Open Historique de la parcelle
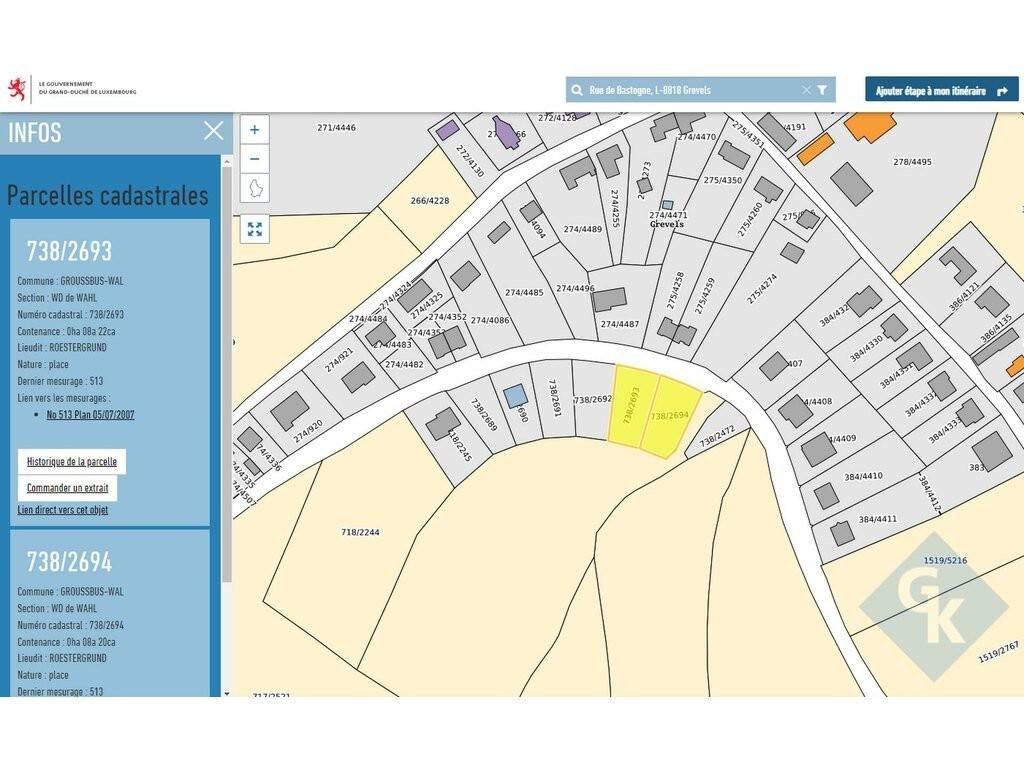 (x=72, y=462)
